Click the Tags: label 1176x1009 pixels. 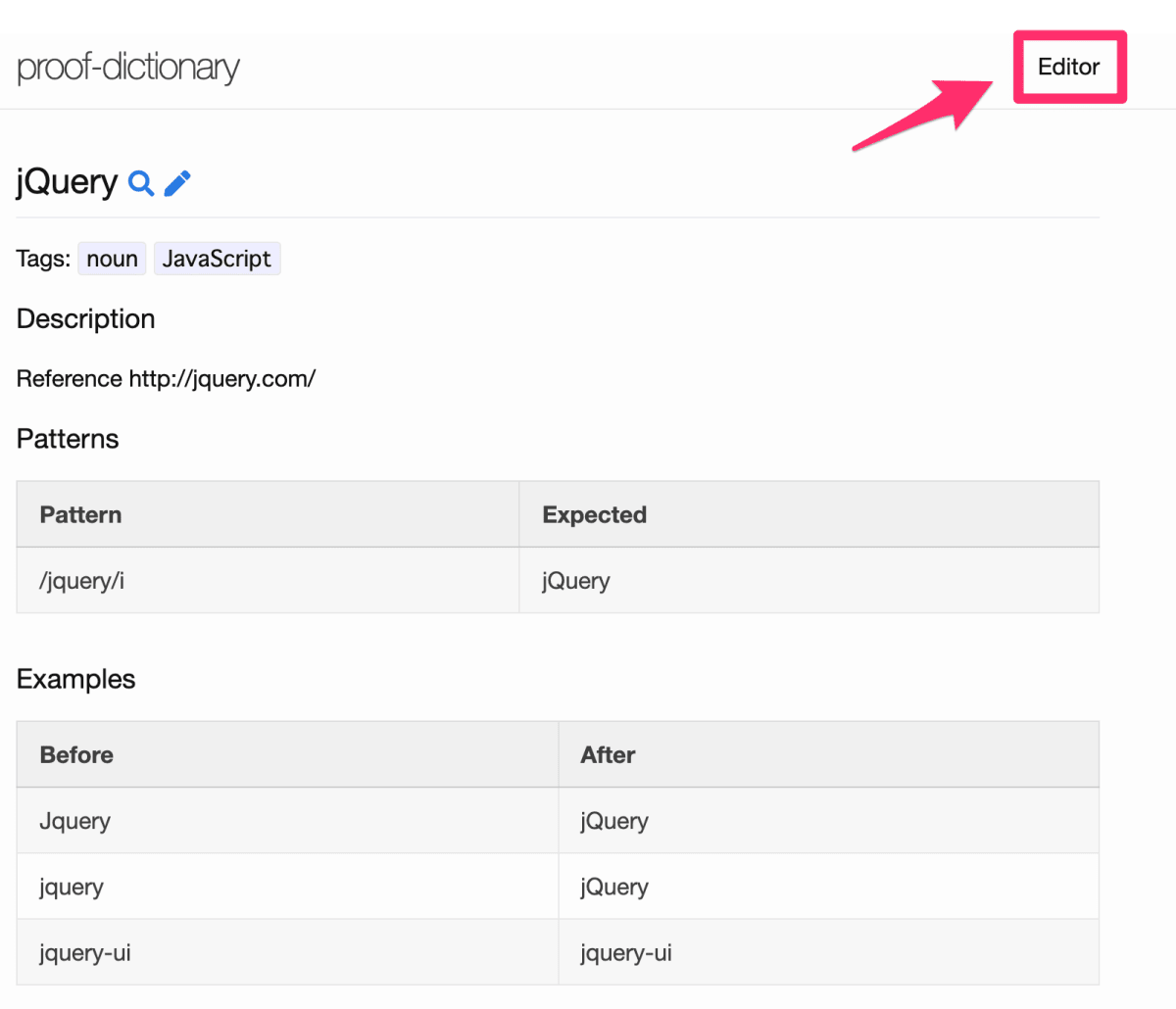click(43, 259)
